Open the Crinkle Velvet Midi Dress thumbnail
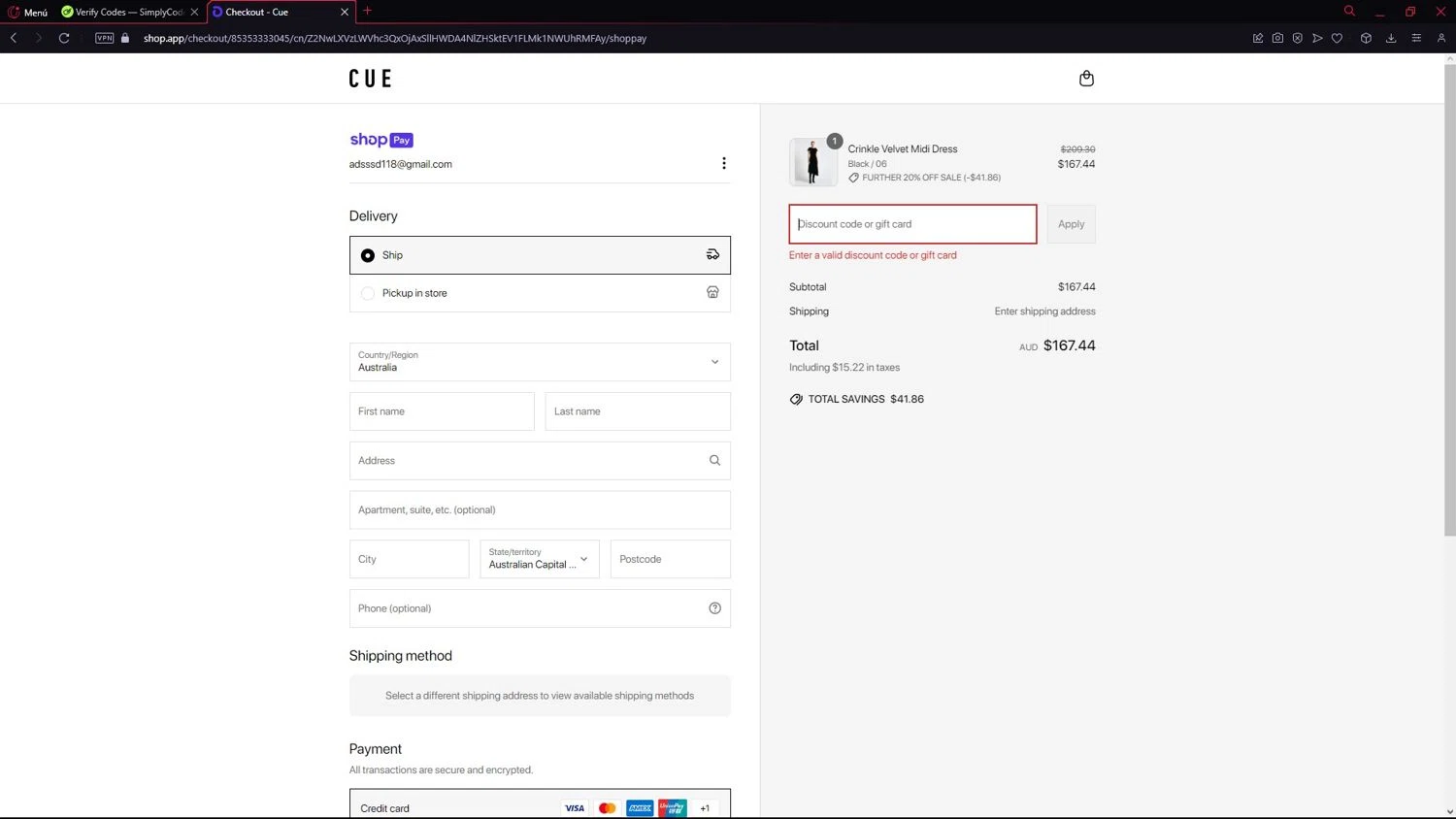Image resolution: width=1456 pixels, height=819 pixels. coord(813,162)
